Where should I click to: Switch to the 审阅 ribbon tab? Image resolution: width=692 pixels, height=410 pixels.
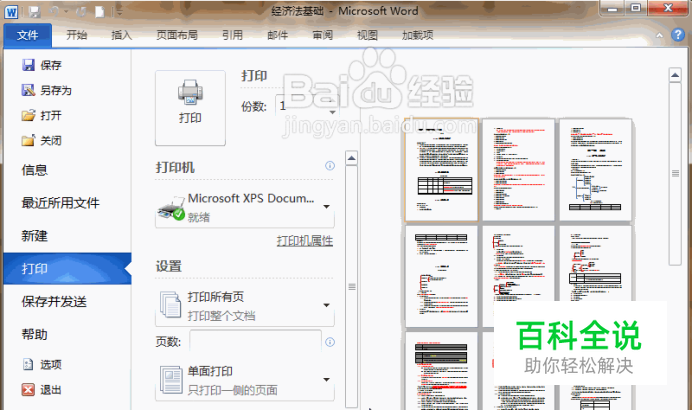point(323,35)
